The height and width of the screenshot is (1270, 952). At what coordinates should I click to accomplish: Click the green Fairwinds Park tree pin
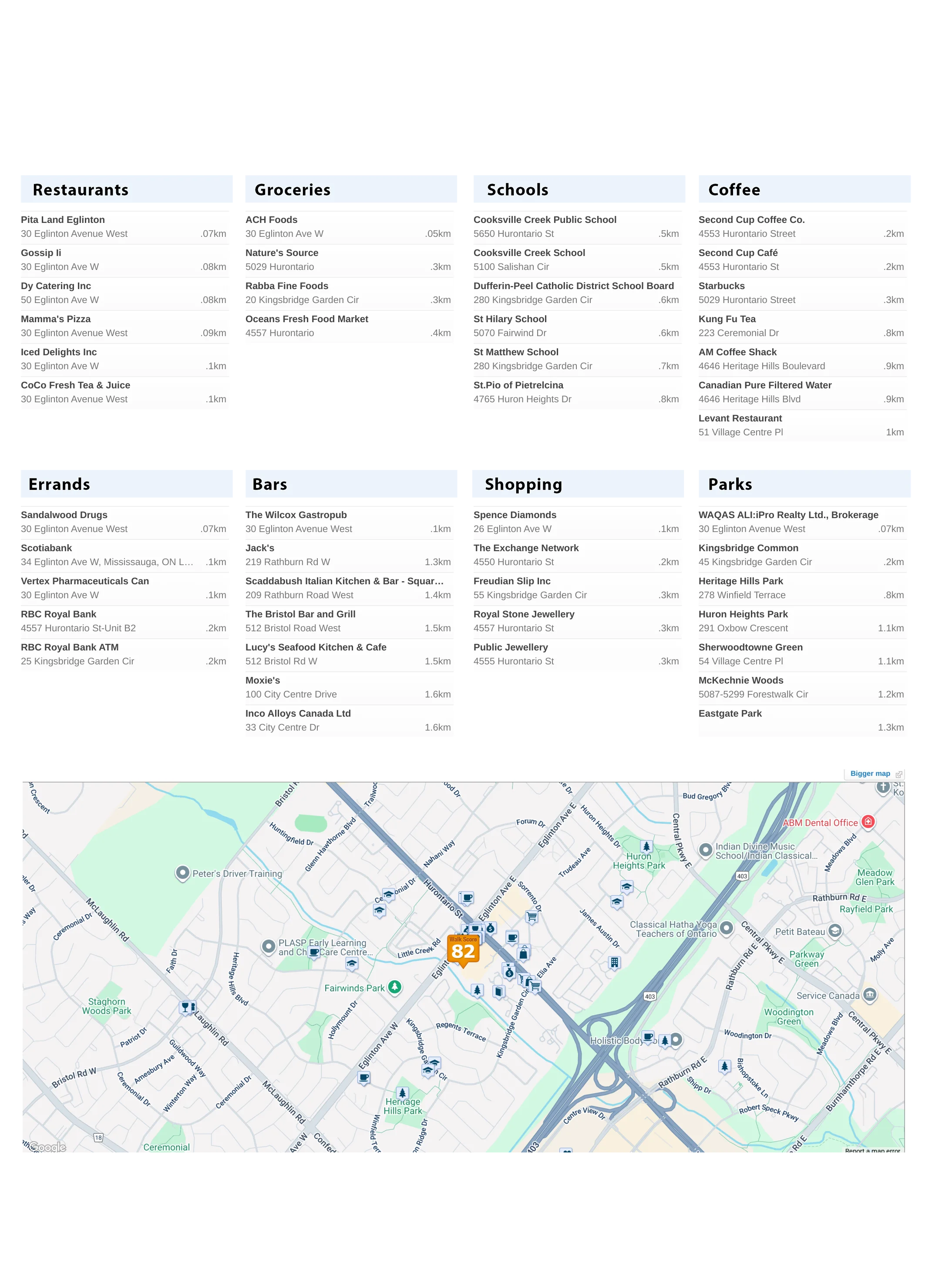pyautogui.click(x=394, y=987)
